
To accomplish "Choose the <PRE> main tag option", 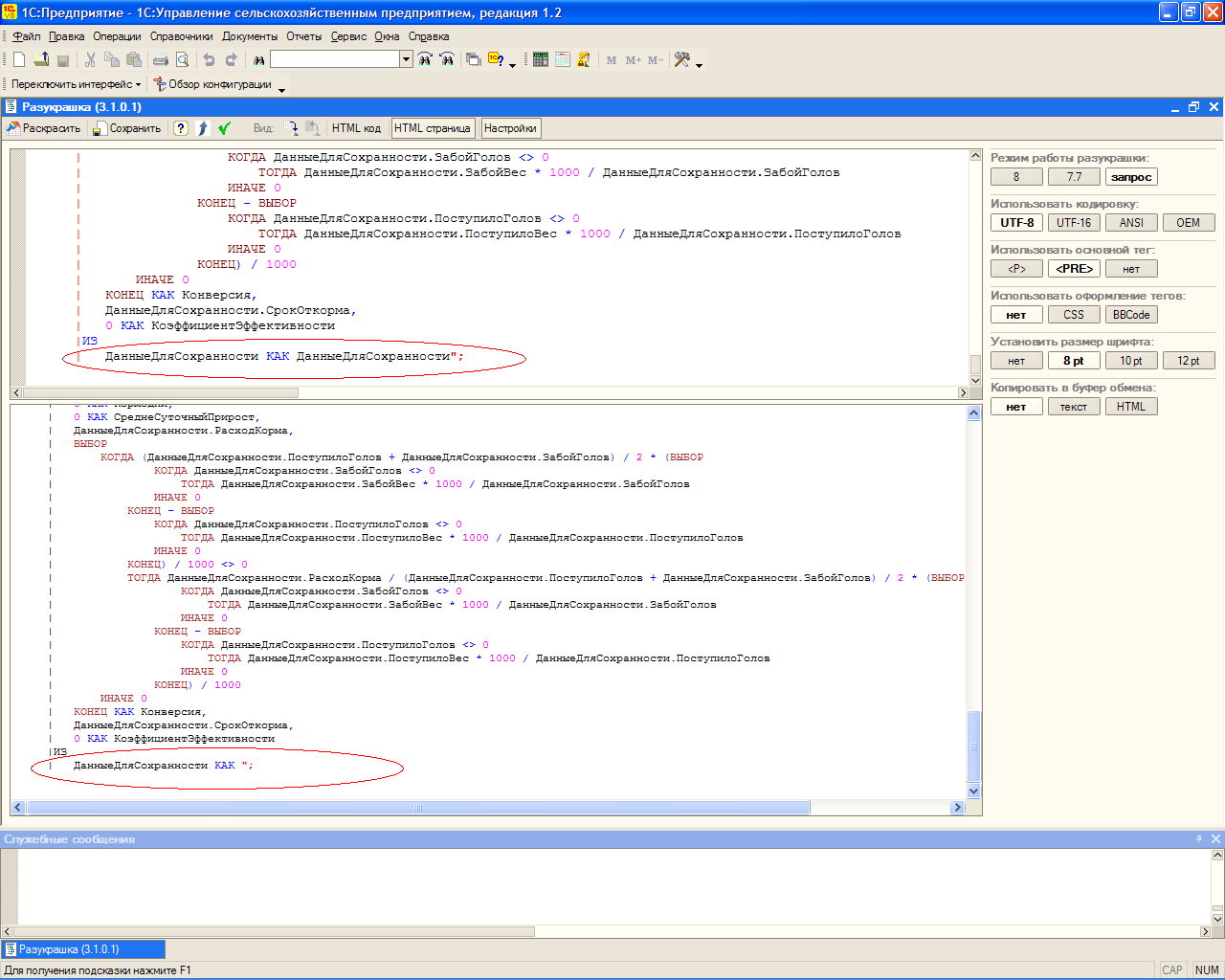I will click(x=1074, y=269).
